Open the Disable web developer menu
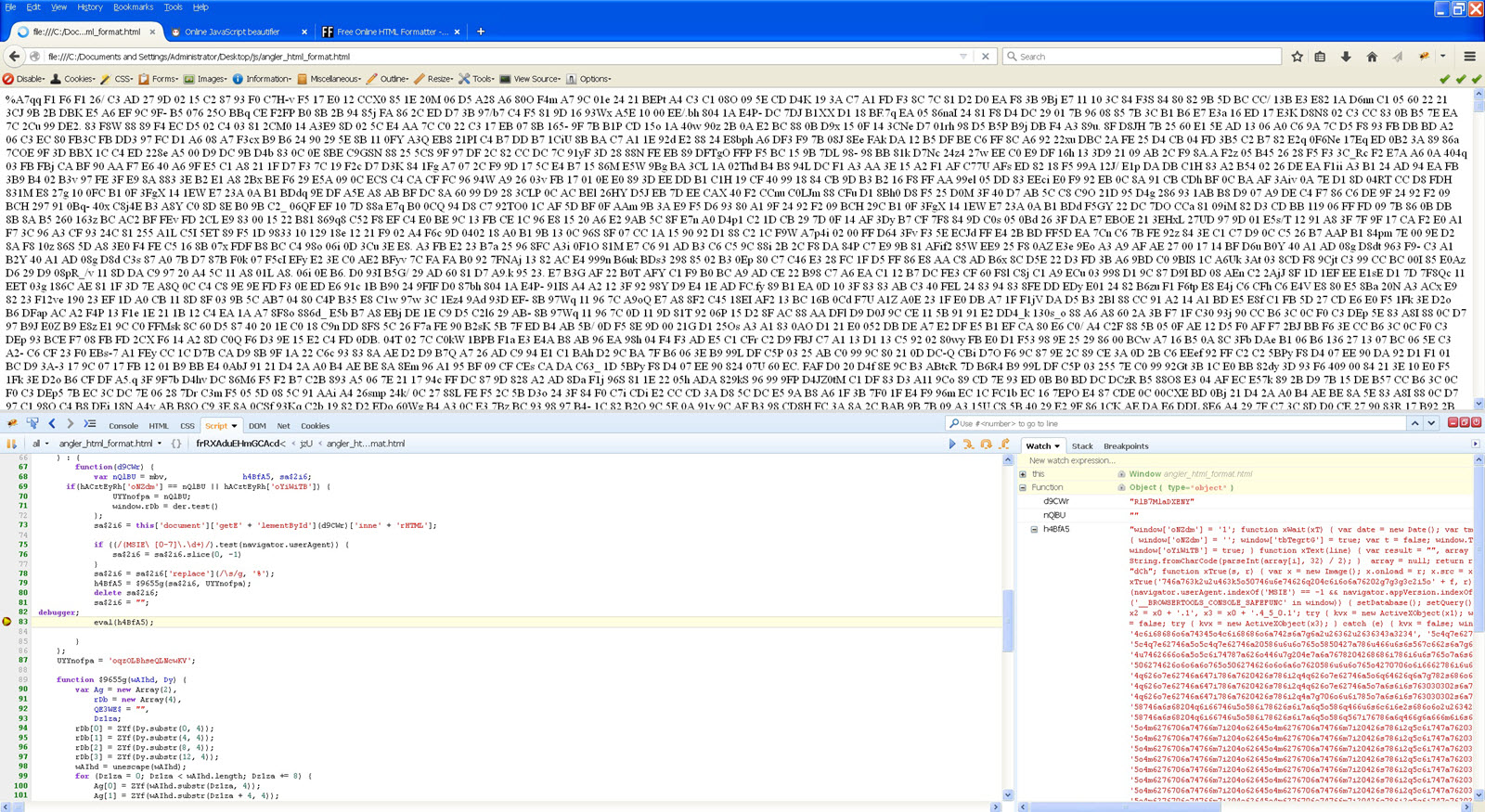The height and width of the screenshot is (812, 1485). [24, 79]
